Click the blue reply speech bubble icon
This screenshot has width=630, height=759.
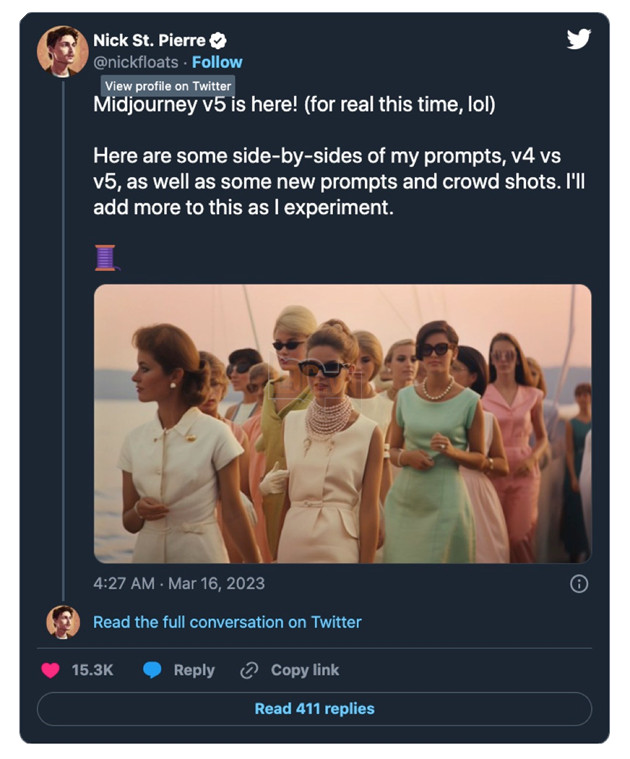pos(152,670)
